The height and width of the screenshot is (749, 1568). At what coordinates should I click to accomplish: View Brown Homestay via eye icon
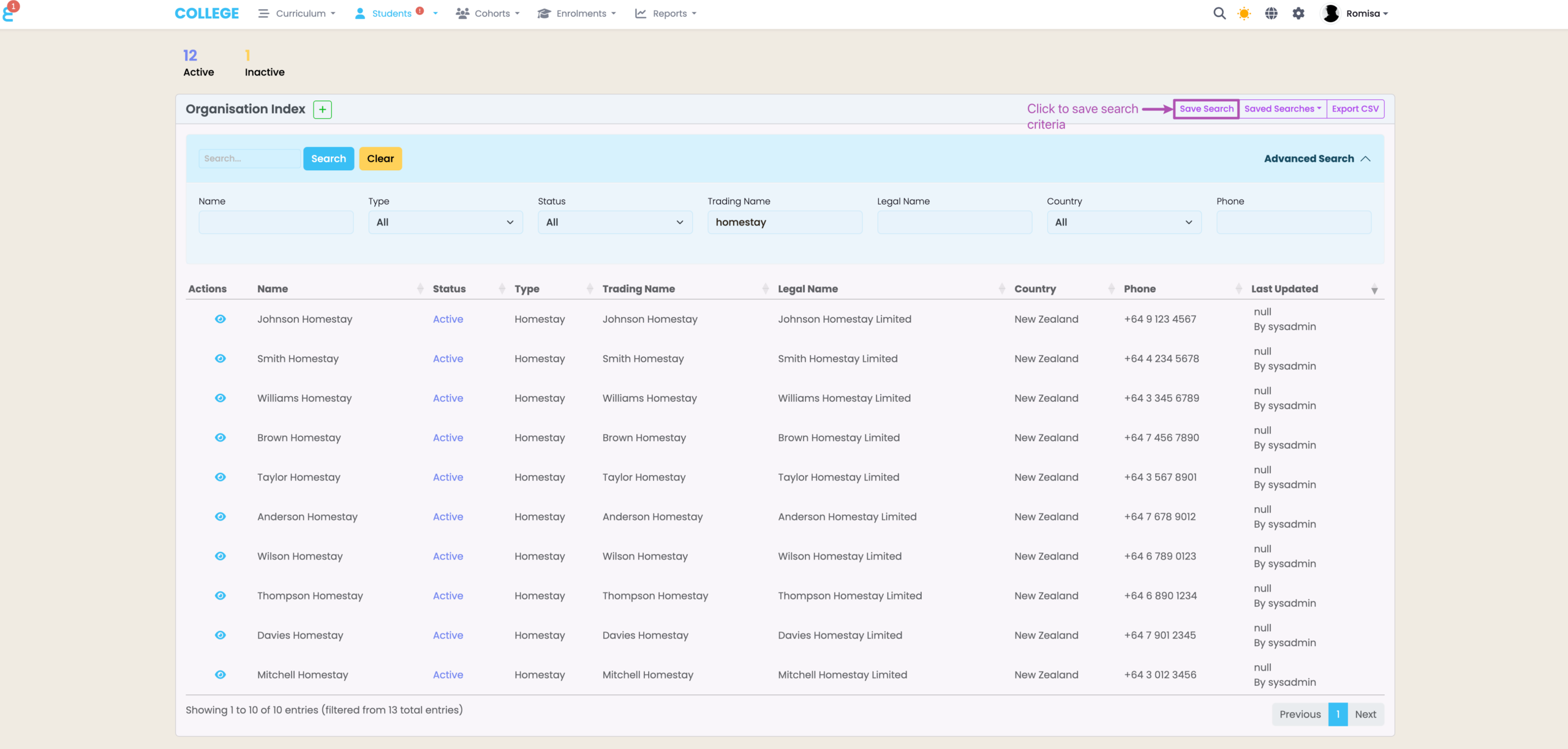tap(221, 438)
